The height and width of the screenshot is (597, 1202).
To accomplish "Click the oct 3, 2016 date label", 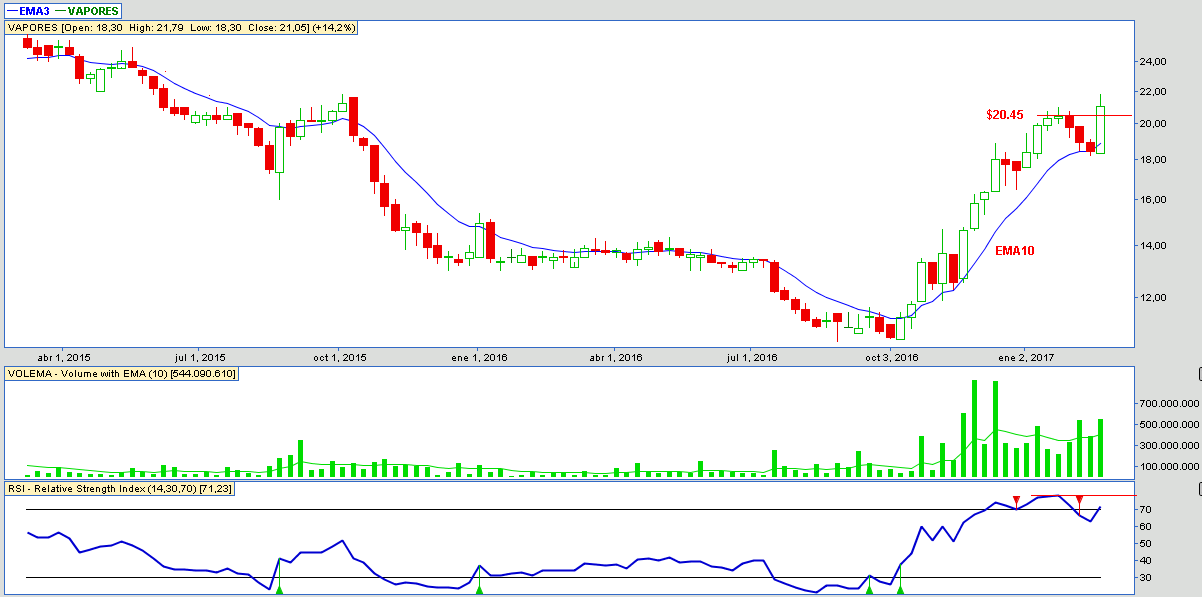I will tap(891, 357).
